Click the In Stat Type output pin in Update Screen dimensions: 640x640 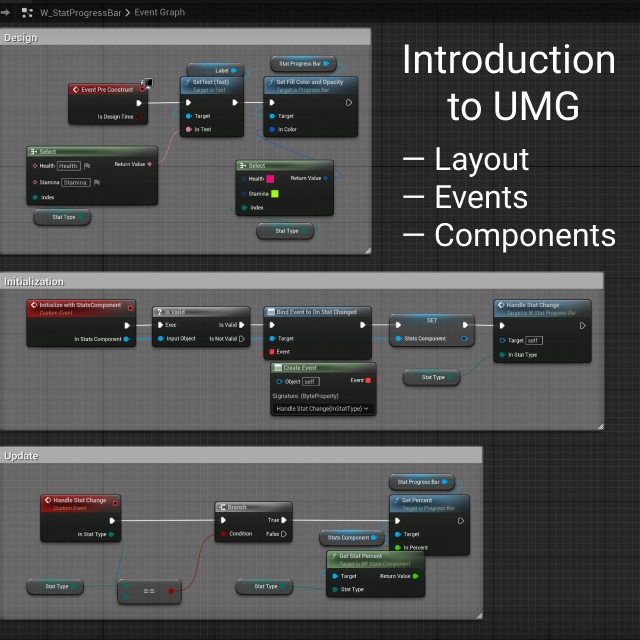pyautogui.click(x=111, y=534)
